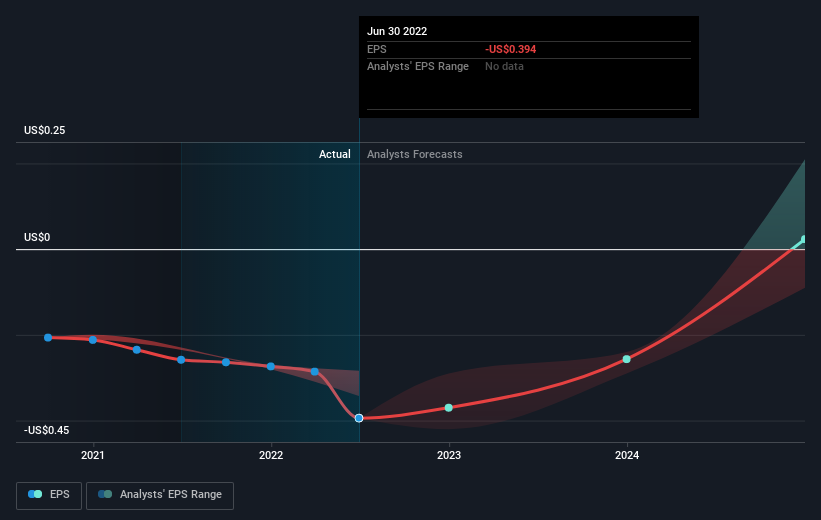Select the 2024 forecast EPS data point

[626, 359]
